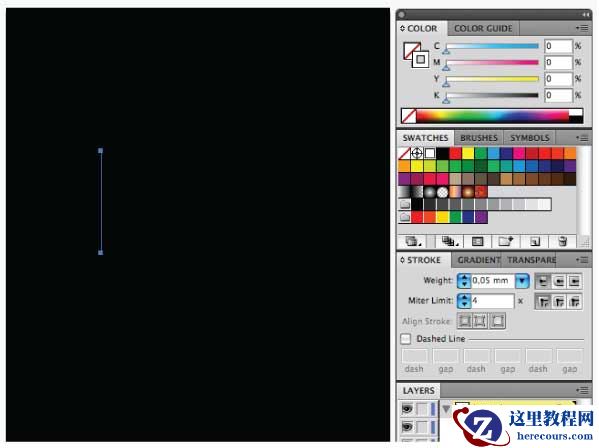Adjust the Magenta slider track
The height and width of the screenshot is (448, 599).
(492, 63)
